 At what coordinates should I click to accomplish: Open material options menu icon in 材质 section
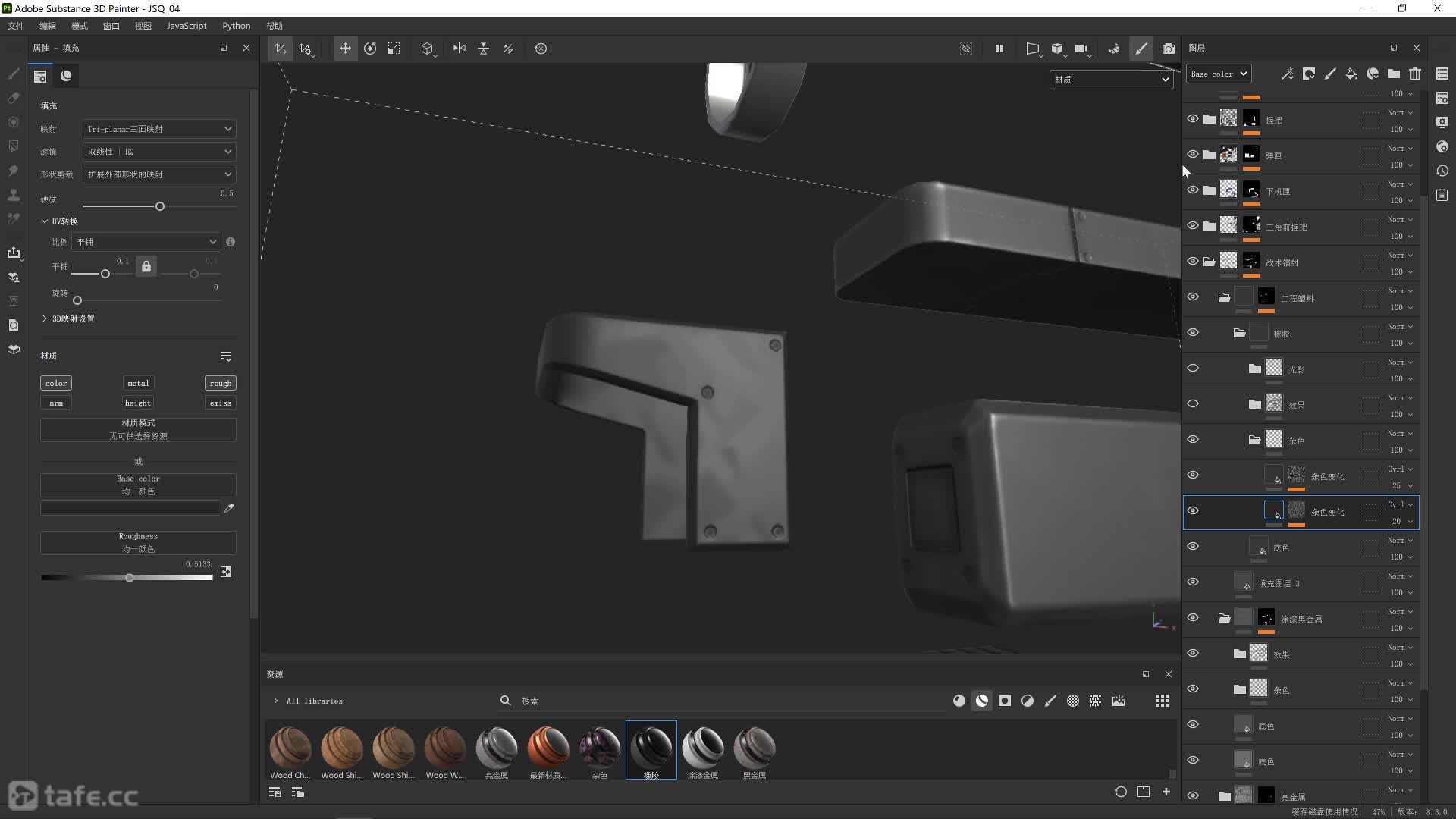pyautogui.click(x=226, y=356)
